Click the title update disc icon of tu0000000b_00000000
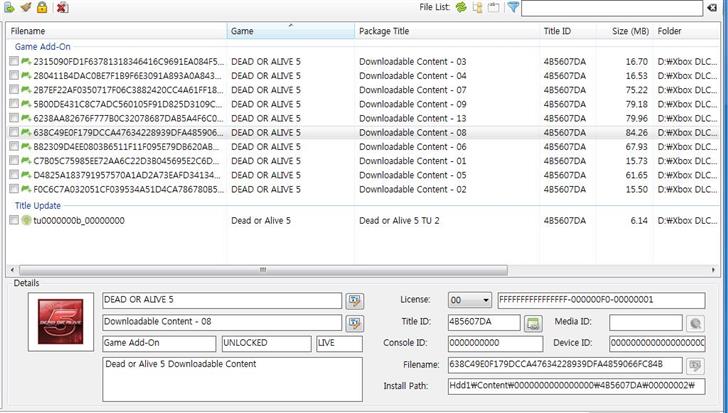Viewport: 728px width, 413px height. pos(26,220)
